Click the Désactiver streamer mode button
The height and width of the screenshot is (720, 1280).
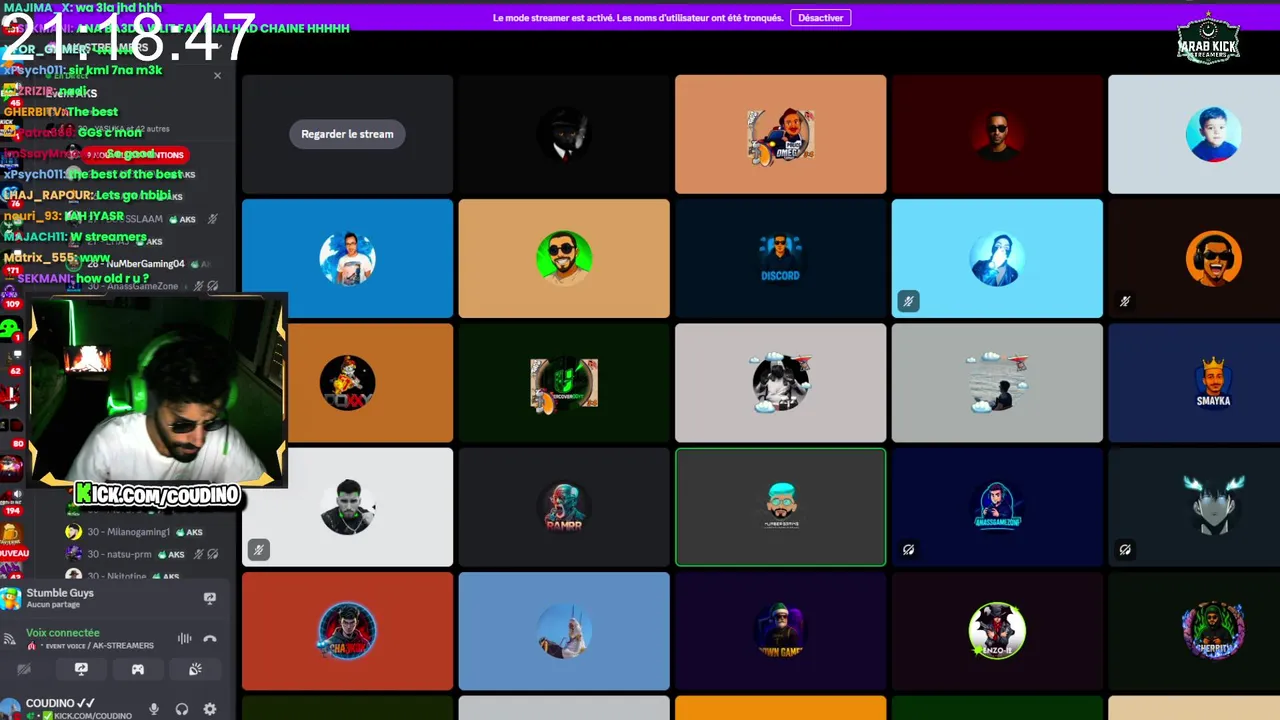coord(821,18)
